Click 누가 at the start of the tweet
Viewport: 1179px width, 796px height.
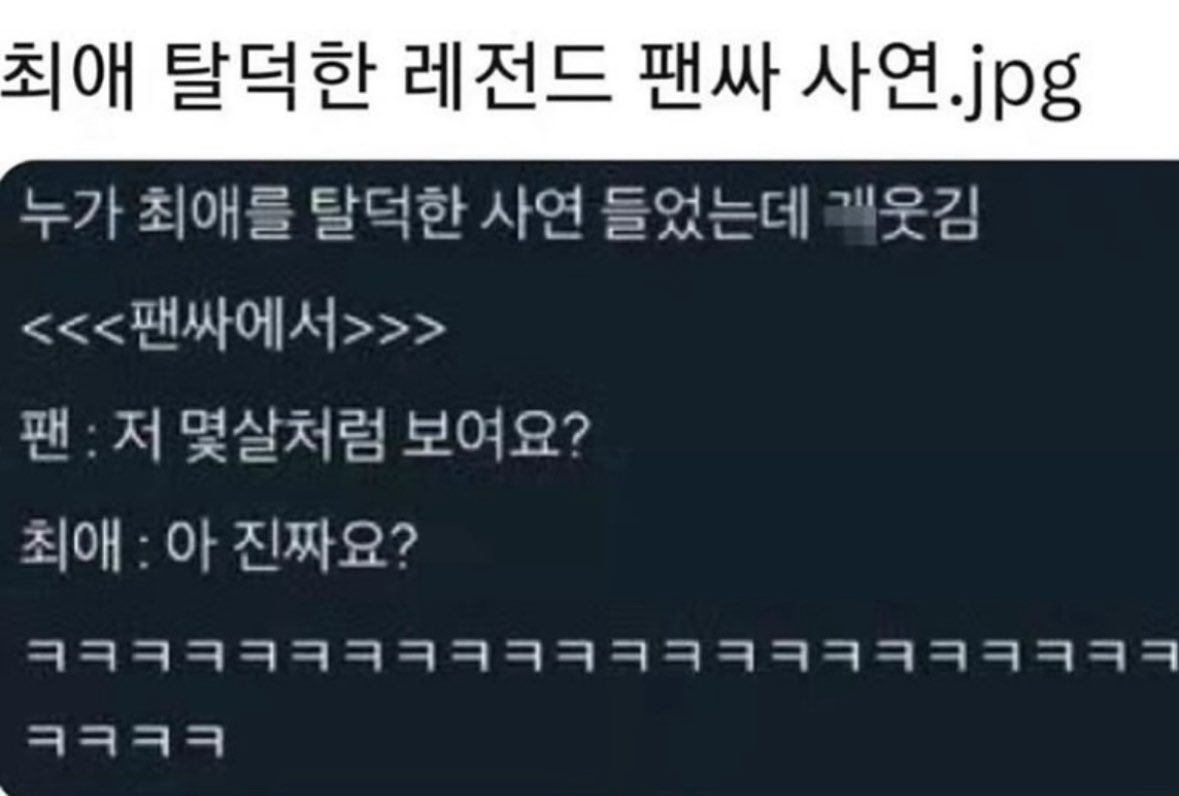68,217
